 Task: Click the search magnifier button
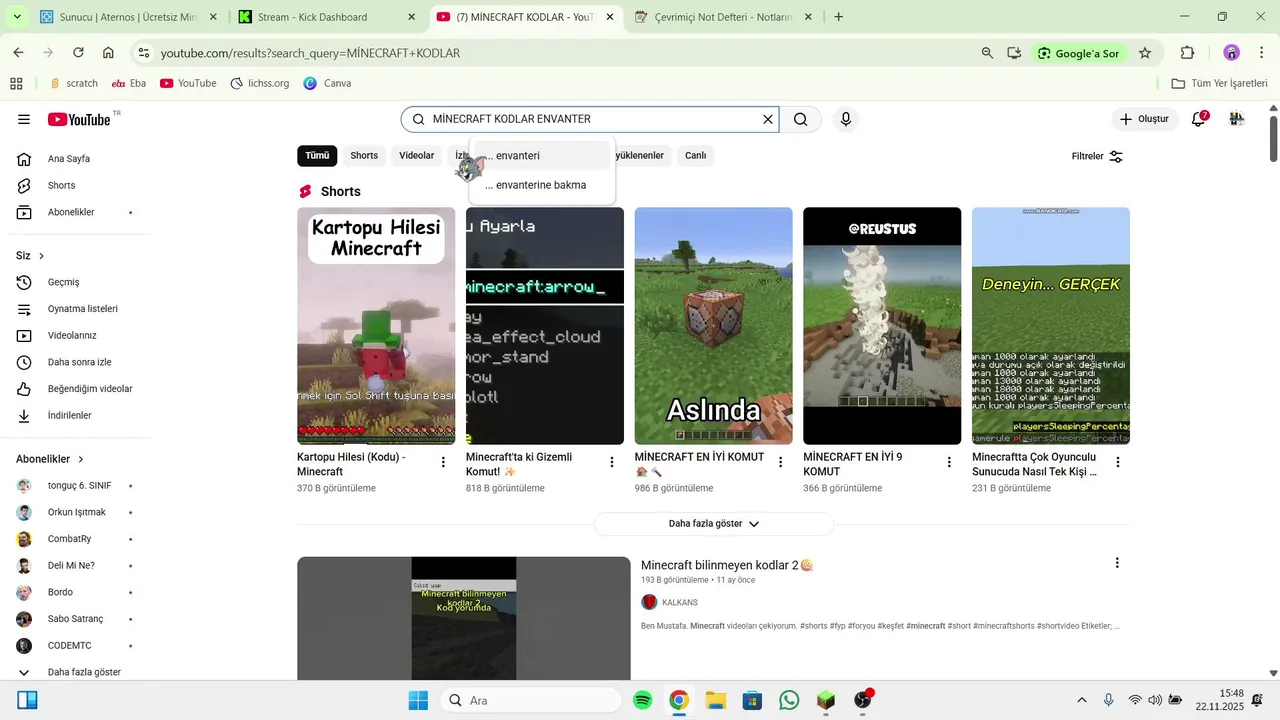coord(801,120)
